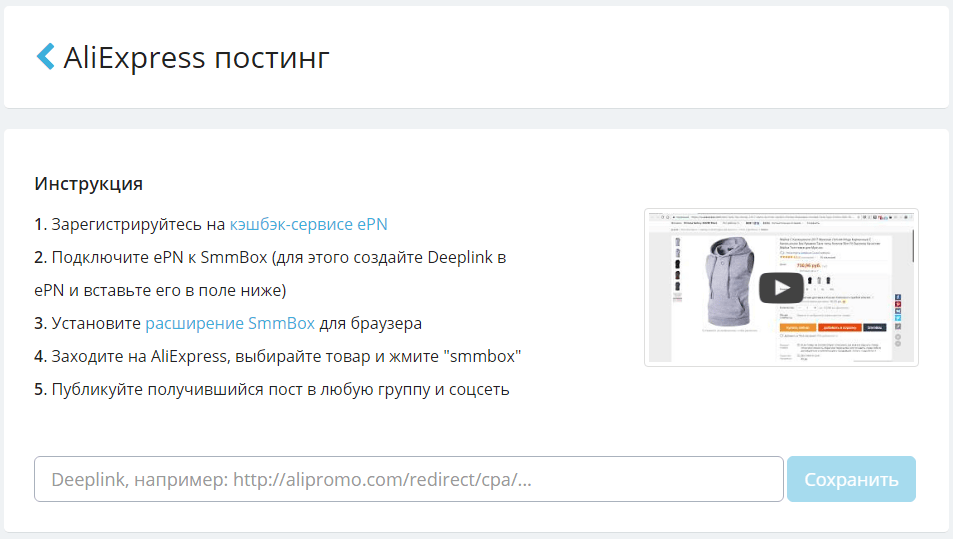Play the instruction video

point(781,287)
